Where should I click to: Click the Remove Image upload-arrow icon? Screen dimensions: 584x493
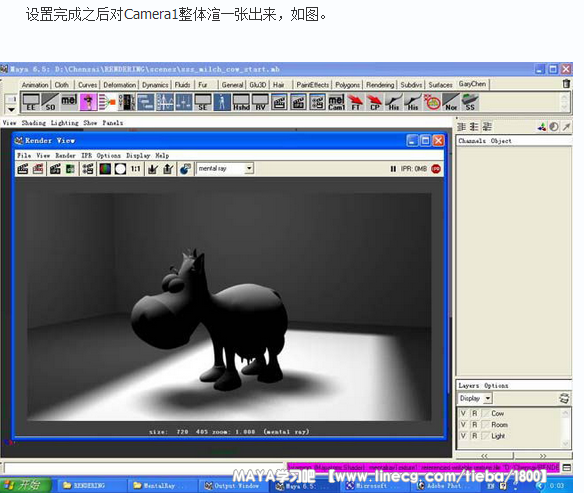click(x=168, y=169)
